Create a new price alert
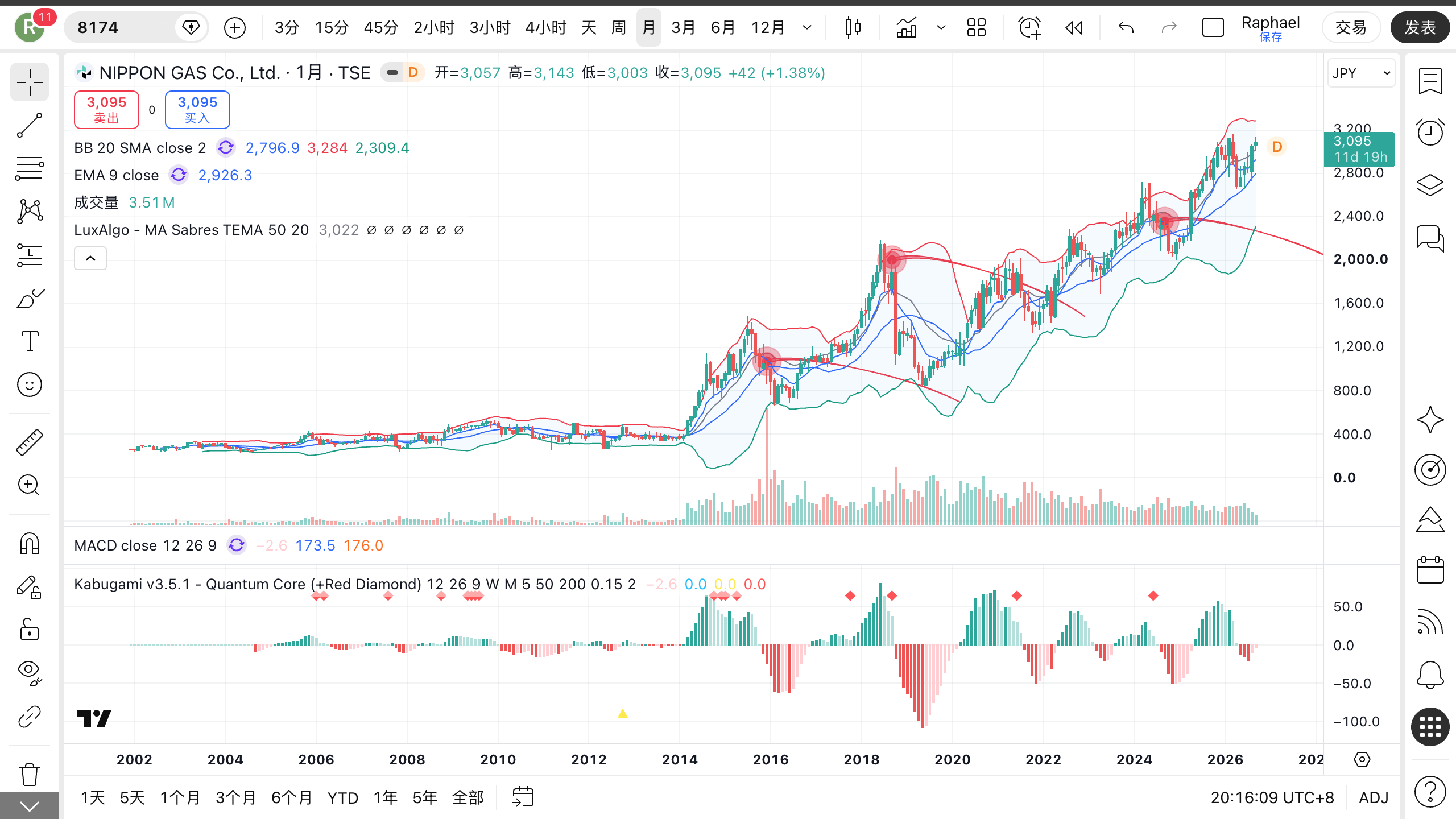The image size is (1456, 819). 1029,27
